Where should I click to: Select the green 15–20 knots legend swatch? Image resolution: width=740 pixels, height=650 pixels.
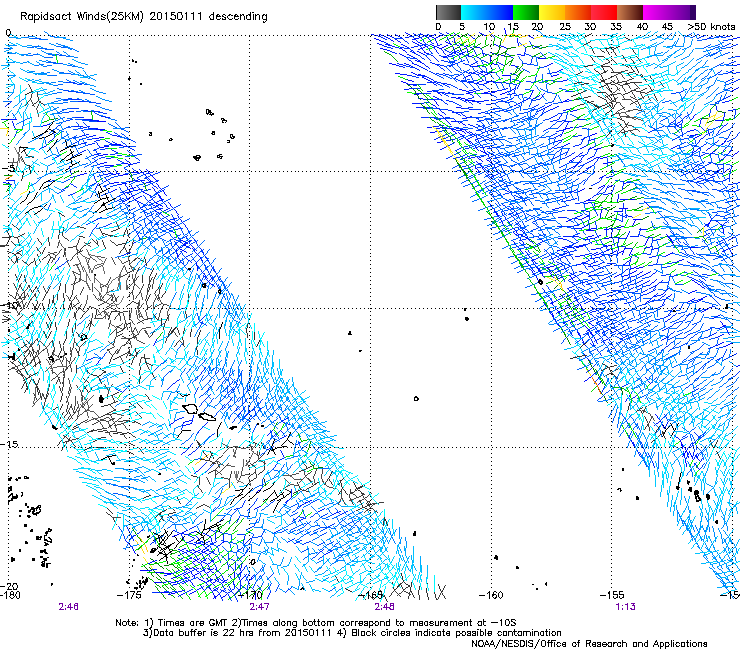(526, 12)
